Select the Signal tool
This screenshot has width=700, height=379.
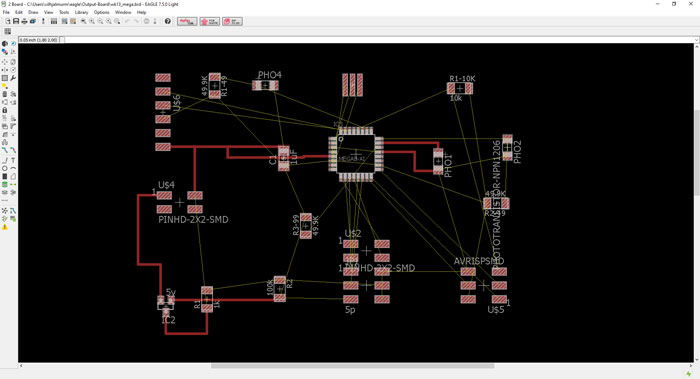pos(13,184)
